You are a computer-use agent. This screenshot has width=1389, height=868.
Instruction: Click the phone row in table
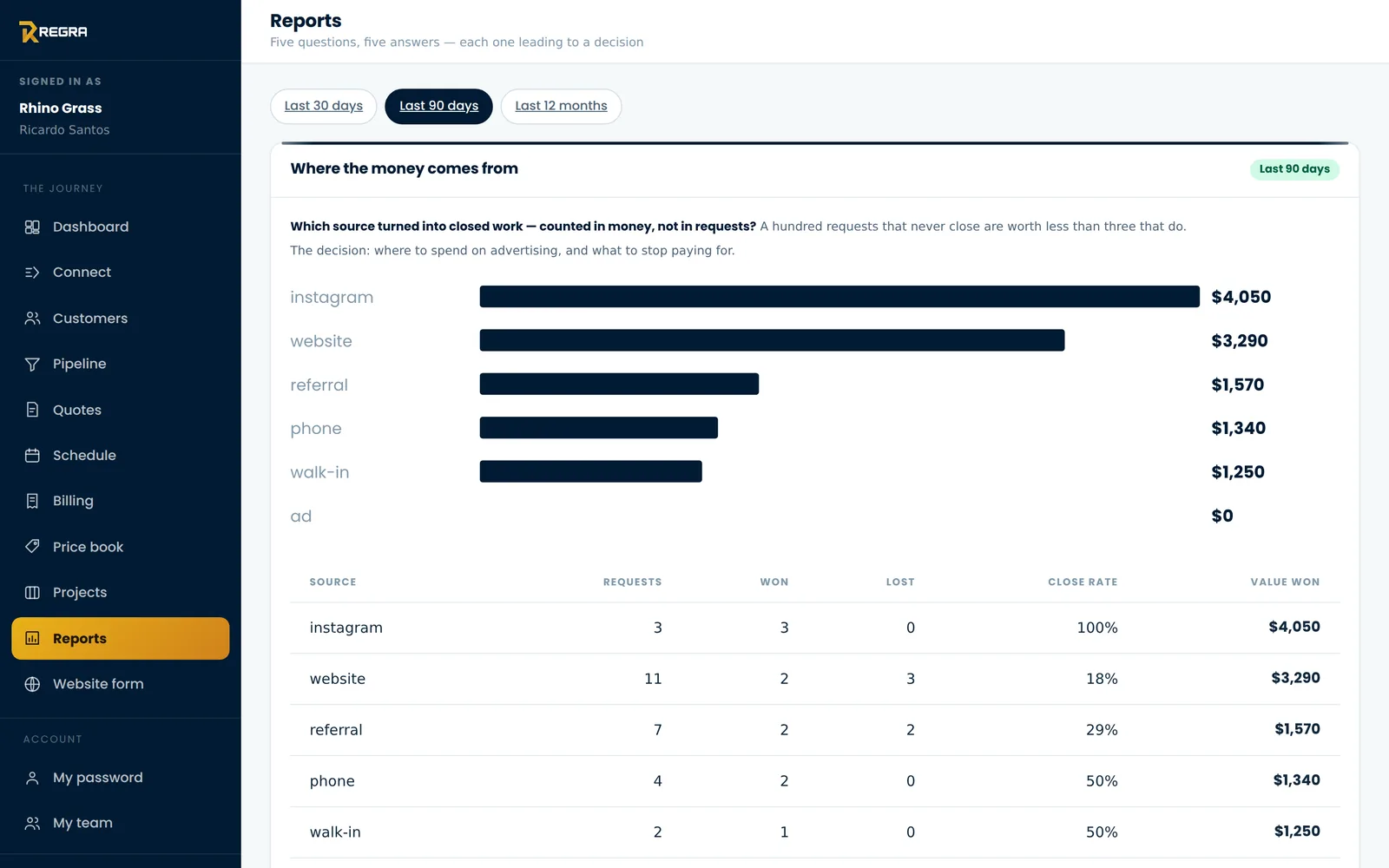[815, 781]
